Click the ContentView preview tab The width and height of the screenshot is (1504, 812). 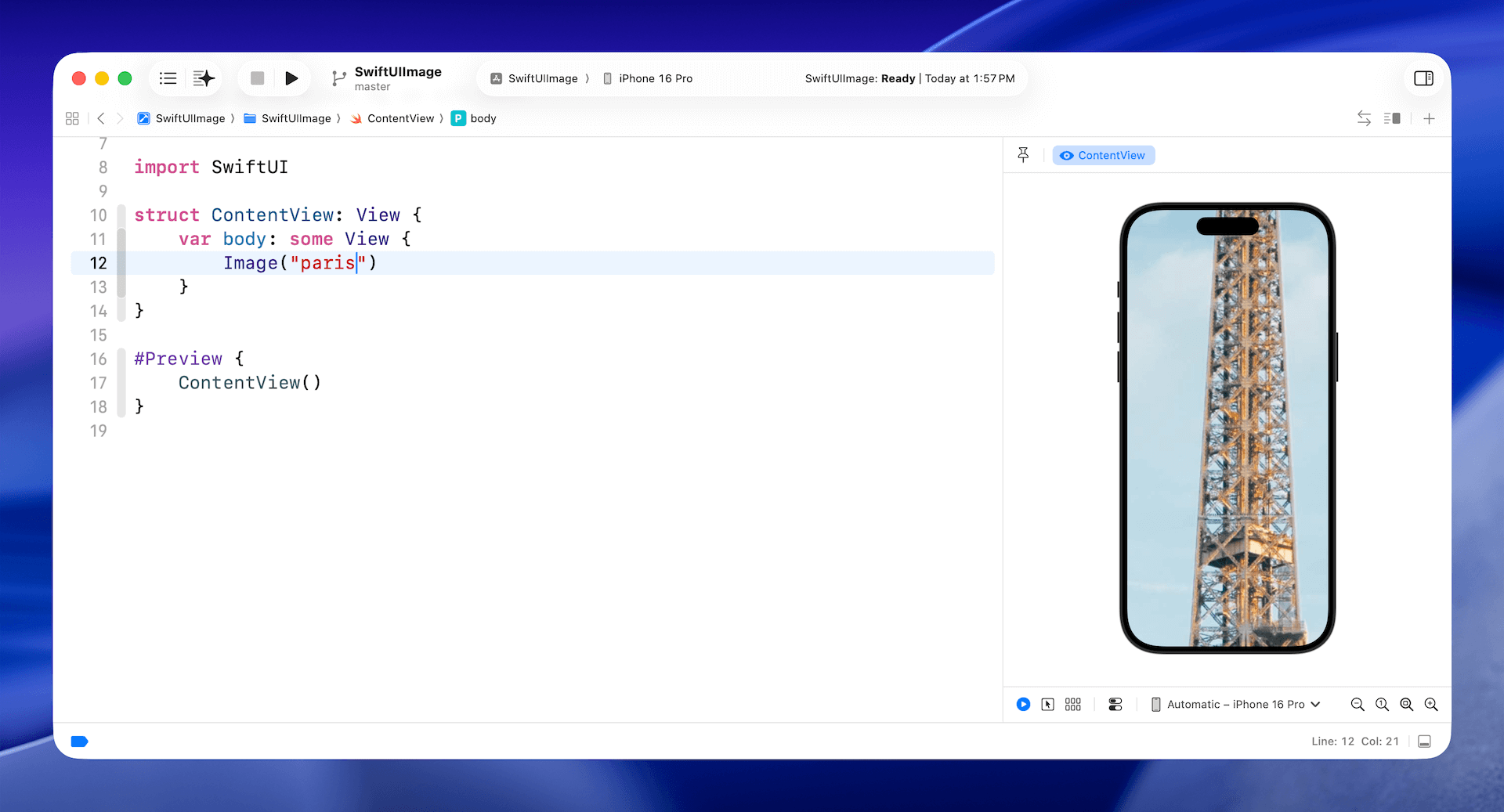(x=1103, y=155)
